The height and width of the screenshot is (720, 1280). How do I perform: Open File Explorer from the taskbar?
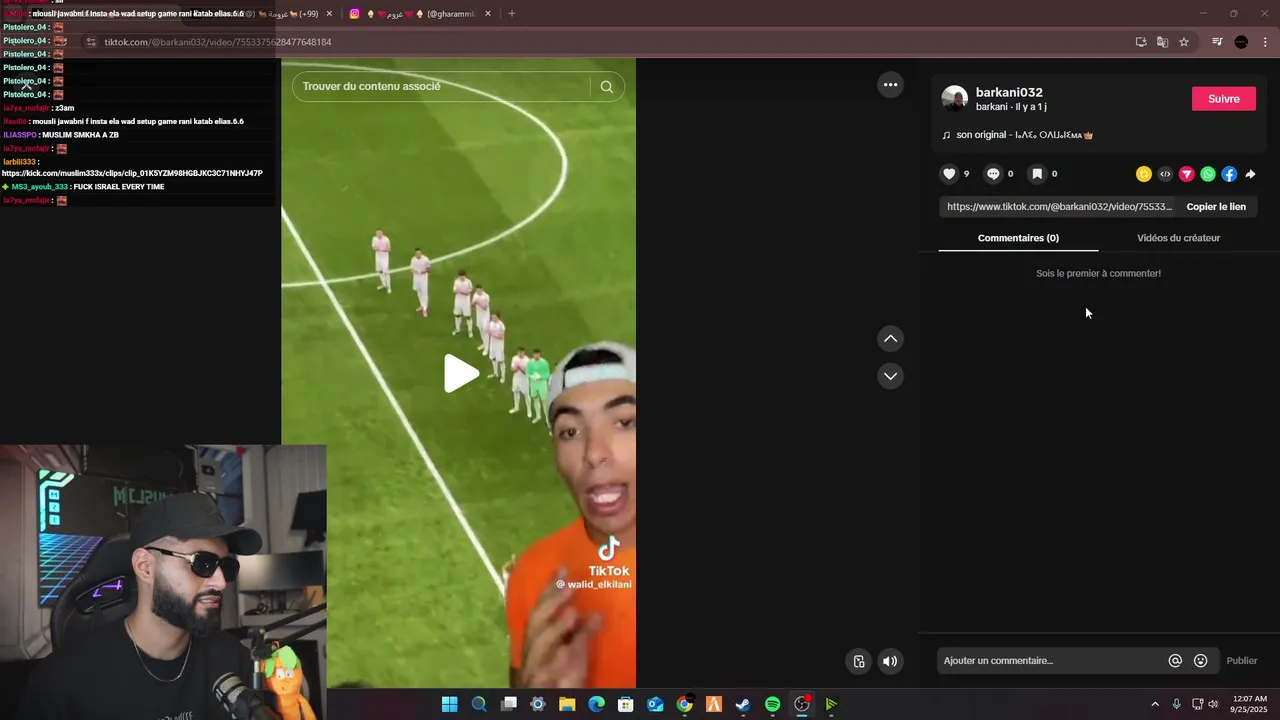pos(567,704)
